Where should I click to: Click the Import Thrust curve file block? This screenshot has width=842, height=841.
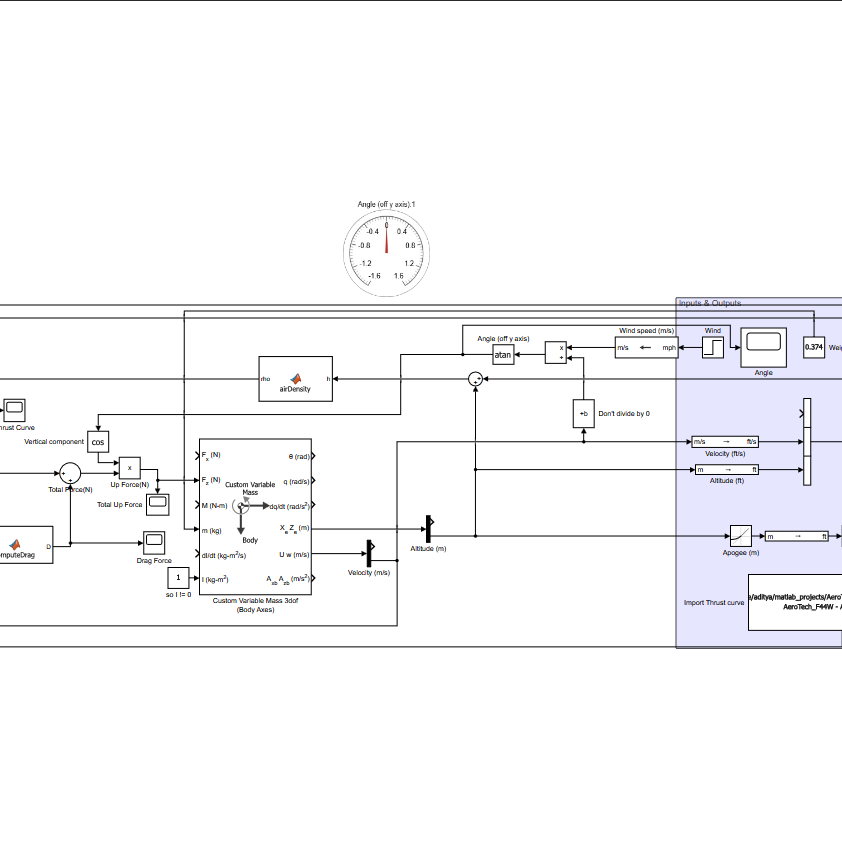[x=795, y=602]
